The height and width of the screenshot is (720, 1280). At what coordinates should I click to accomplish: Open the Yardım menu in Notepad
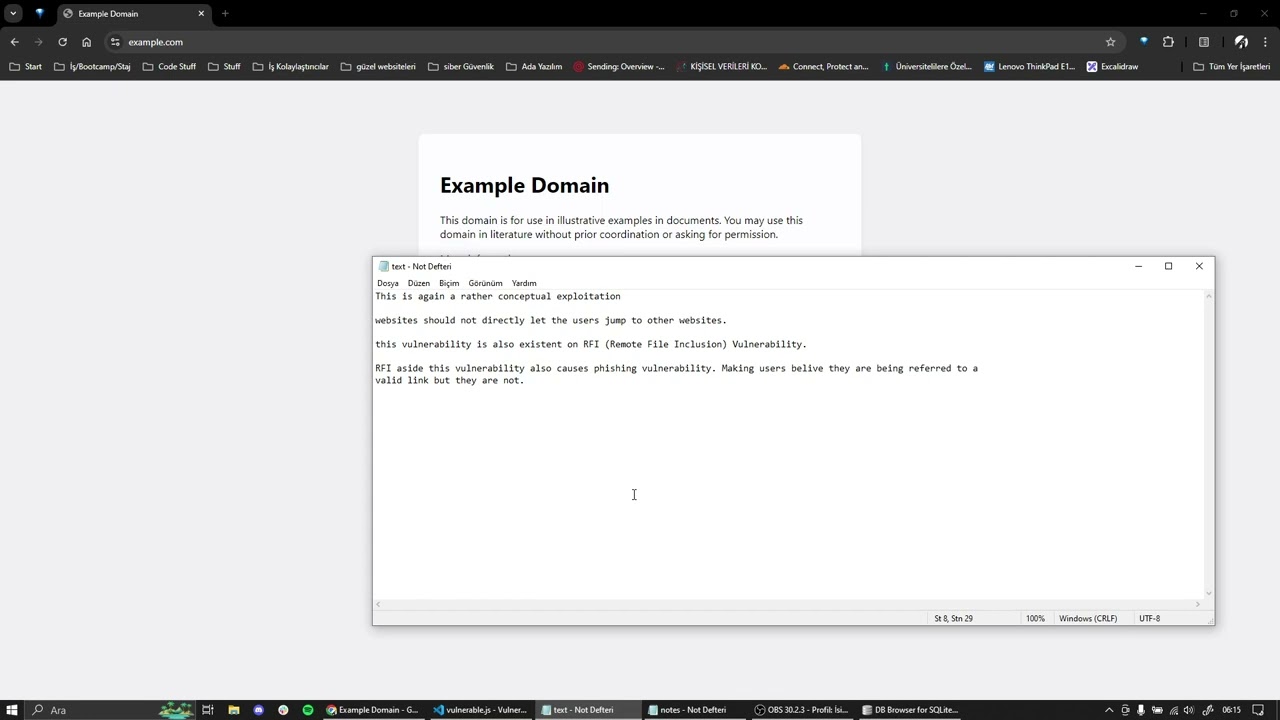(x=524, y=283)
